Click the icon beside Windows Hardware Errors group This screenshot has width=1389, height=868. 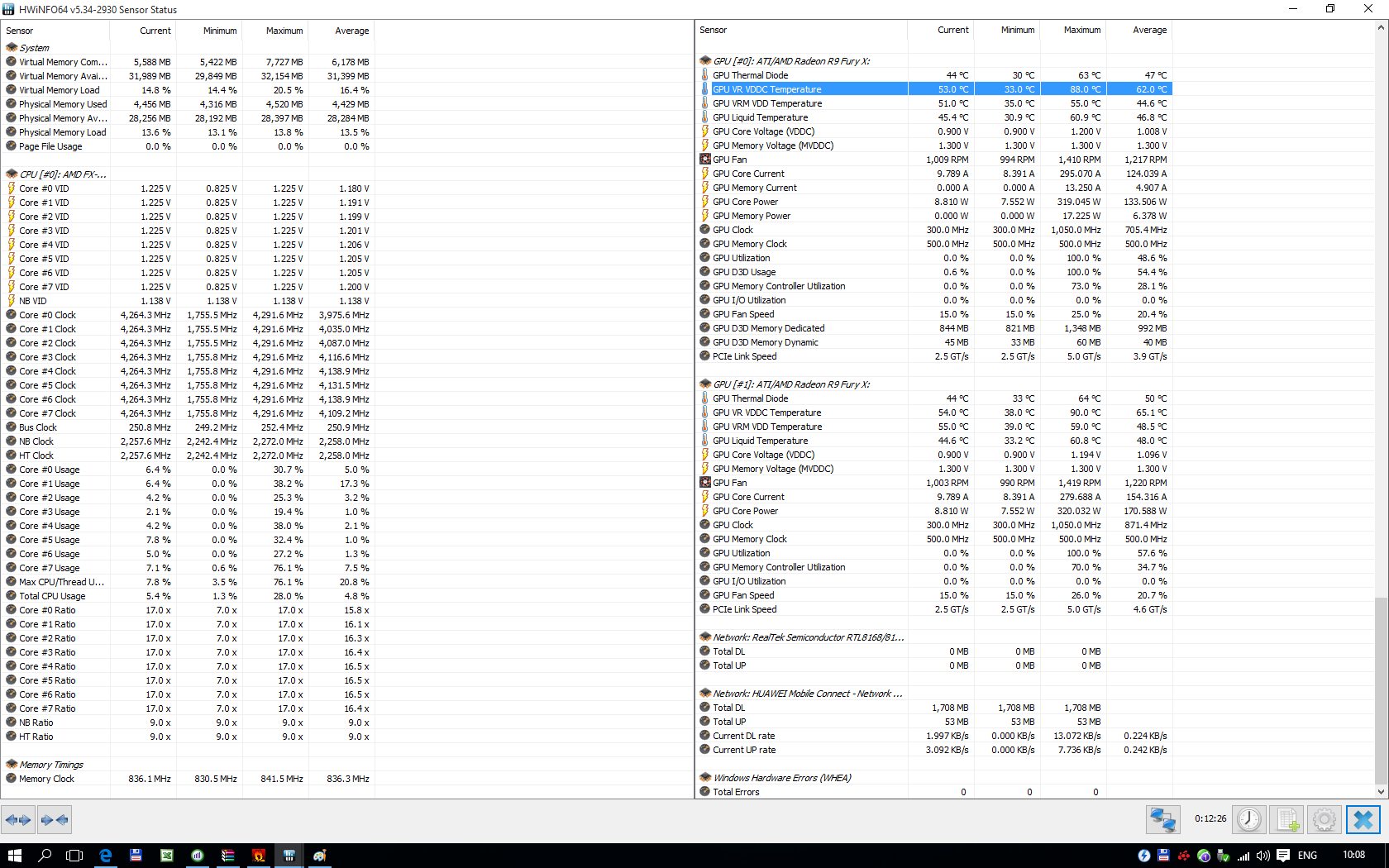click(x=705, y=778)
